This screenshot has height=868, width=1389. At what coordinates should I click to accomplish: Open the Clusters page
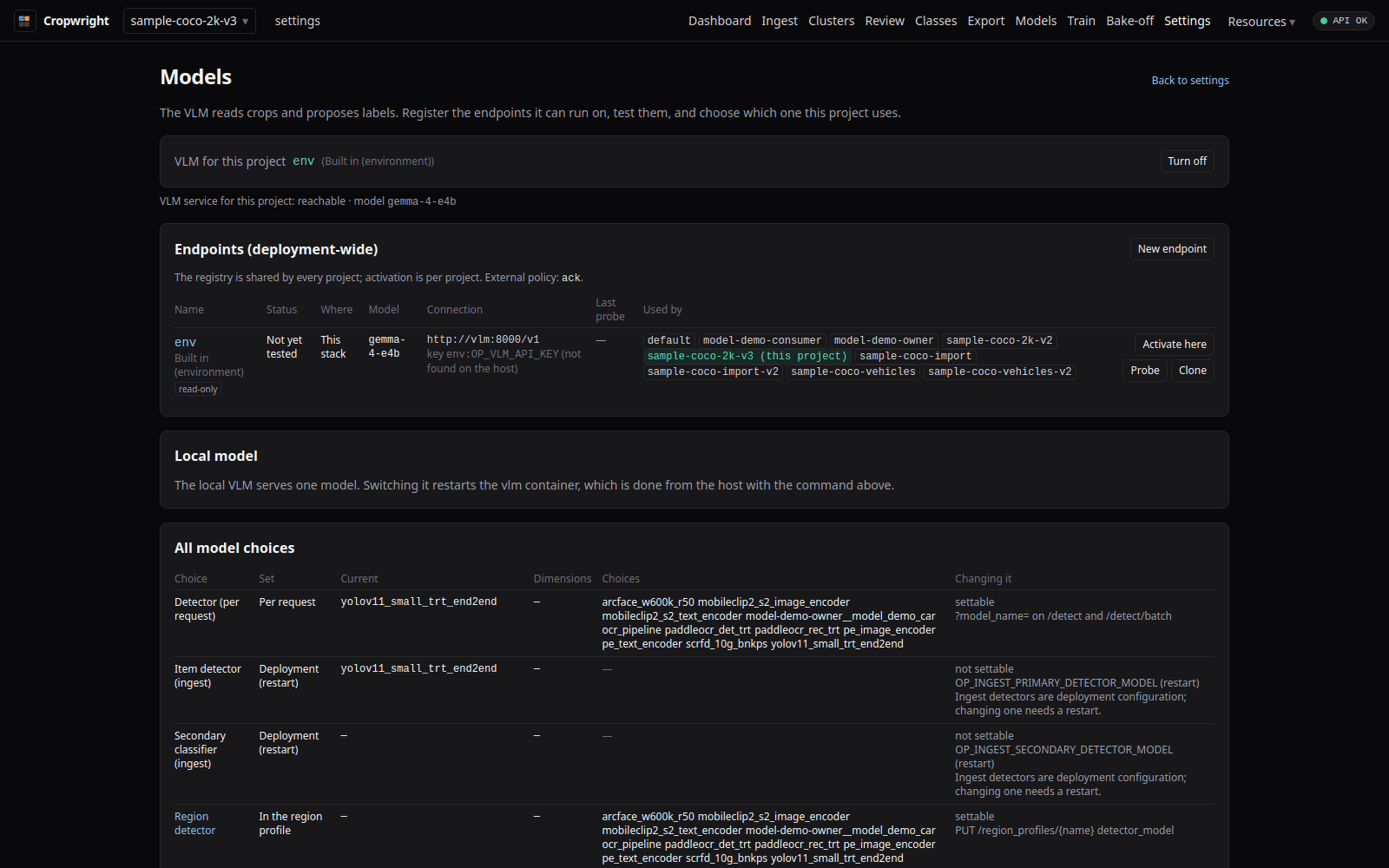(x=831, y=21)
